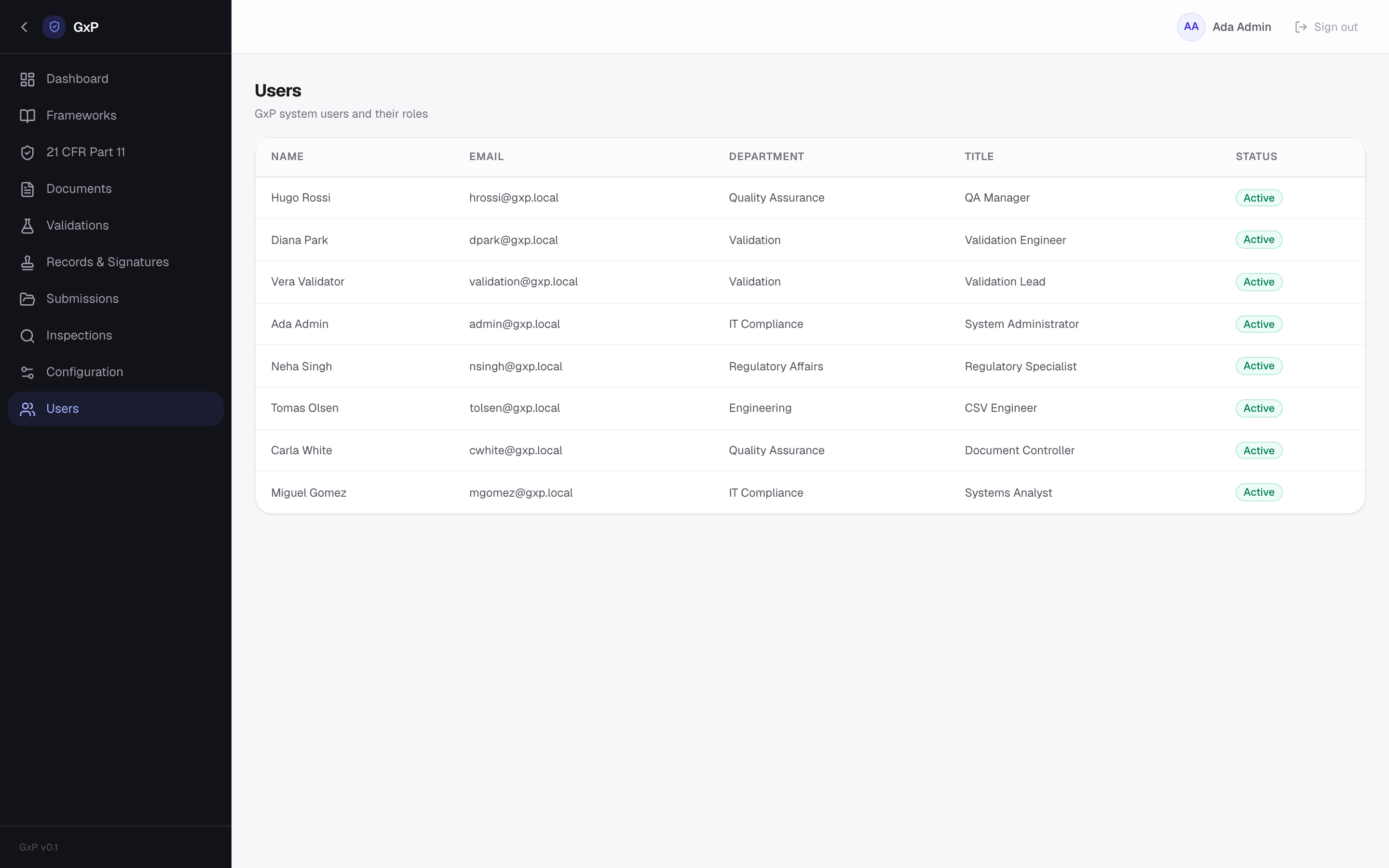Click the EMAIL column header
1389x868 pixels.
[x=486, y=157]
